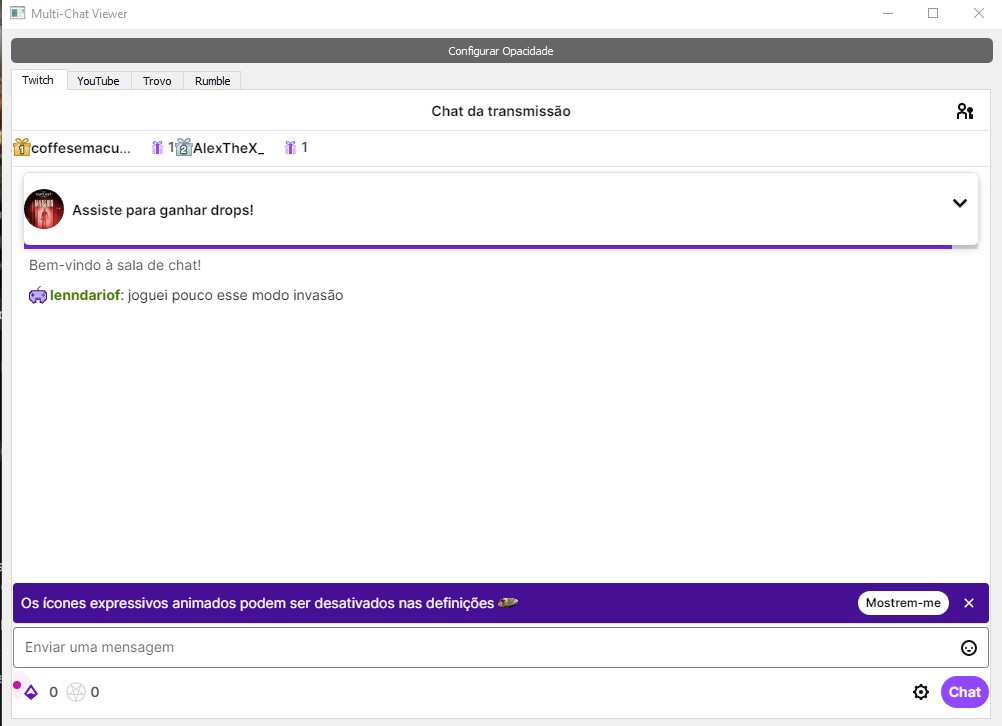Switch to the Rumble tab
The width and height of the screenshot is (1002, 726).
click(212, 81)
